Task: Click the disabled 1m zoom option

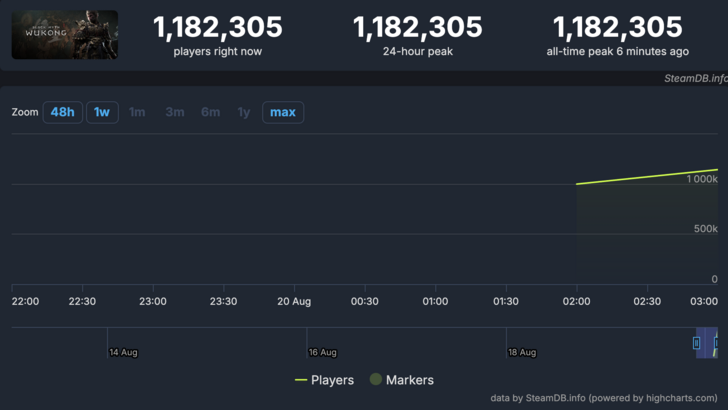Action: pos(137,112)
